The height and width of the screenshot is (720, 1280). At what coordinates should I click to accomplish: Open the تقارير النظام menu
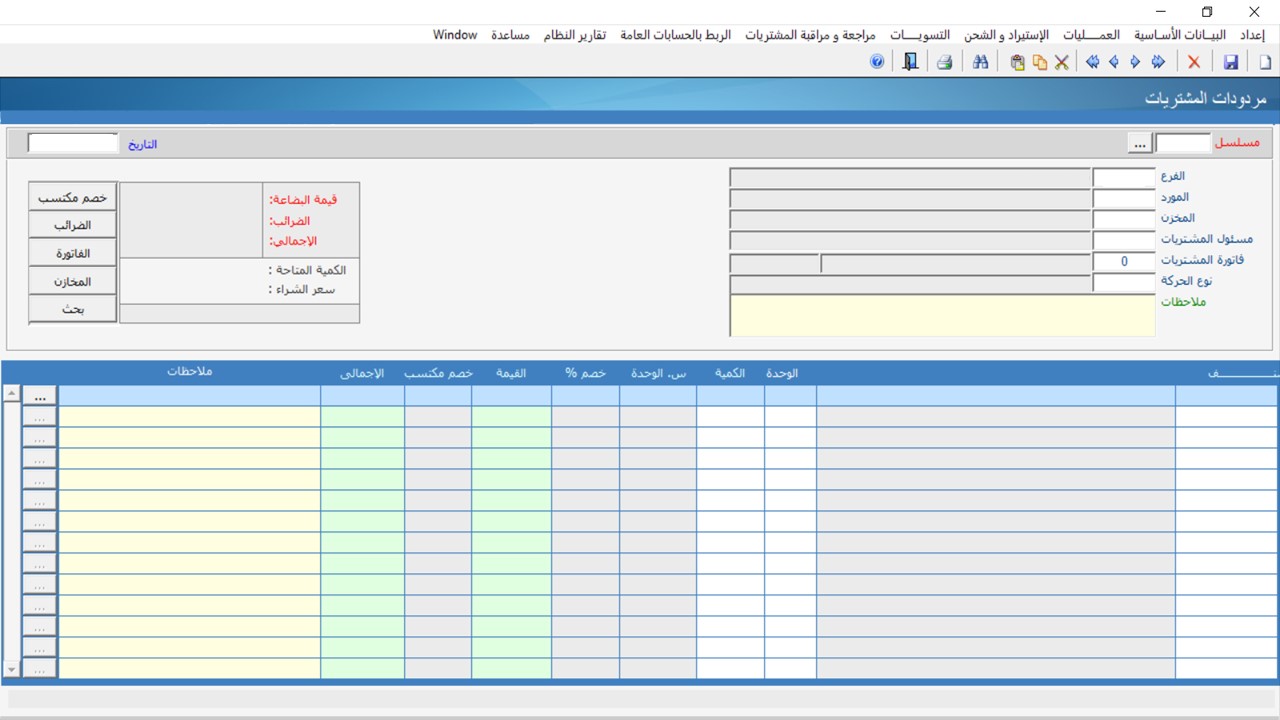575,35
